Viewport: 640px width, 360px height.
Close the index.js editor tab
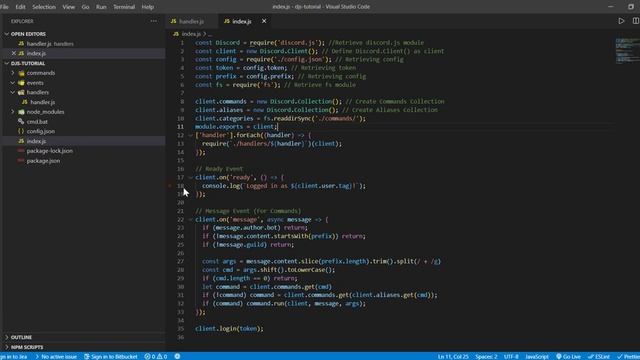coord(264,21)
